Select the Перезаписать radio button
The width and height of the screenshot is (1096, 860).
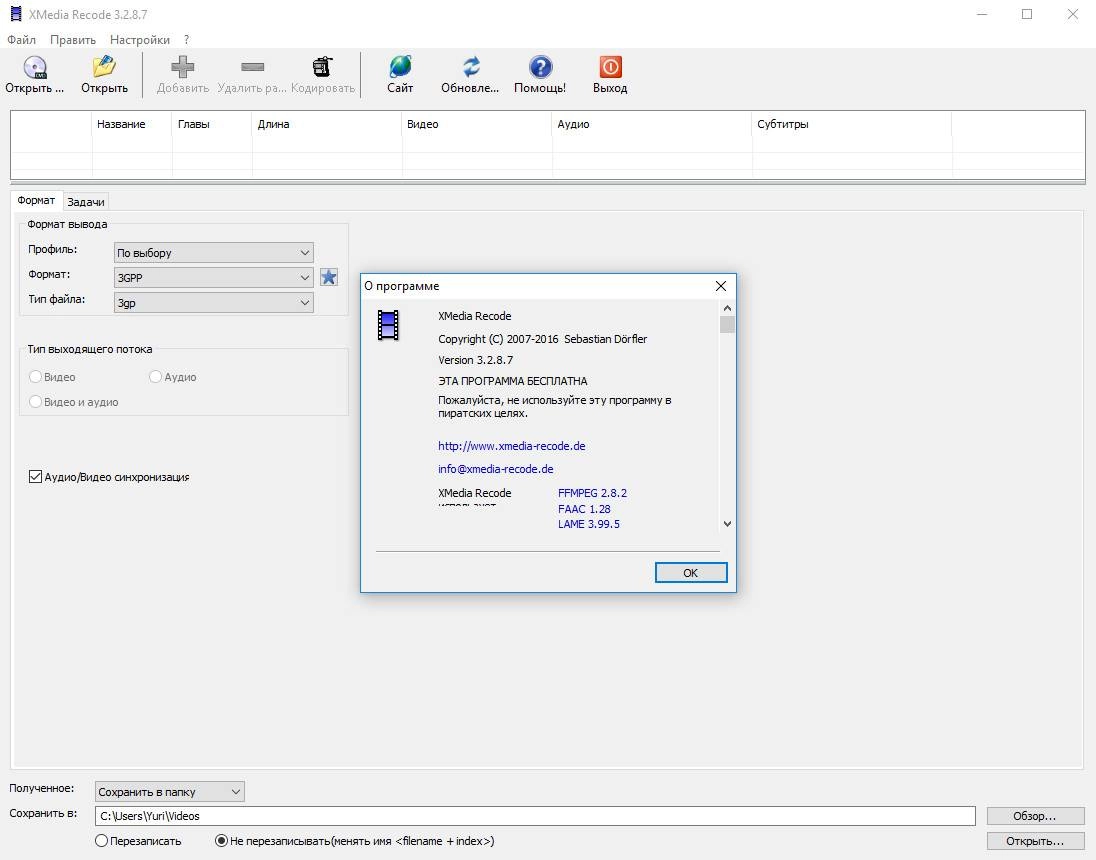click(x=101, y=841)
